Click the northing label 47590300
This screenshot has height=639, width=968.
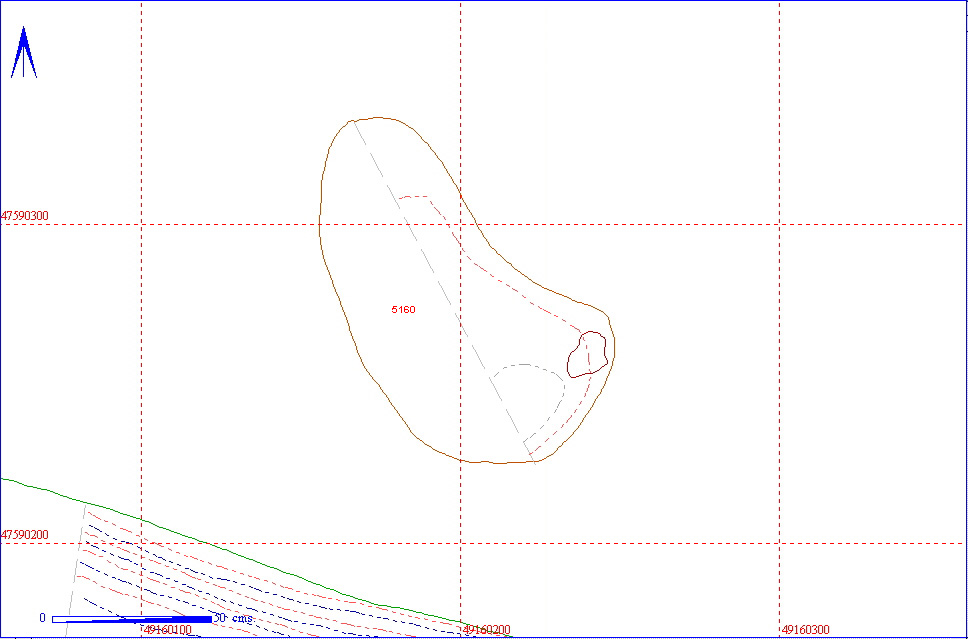tap(25, 216)
